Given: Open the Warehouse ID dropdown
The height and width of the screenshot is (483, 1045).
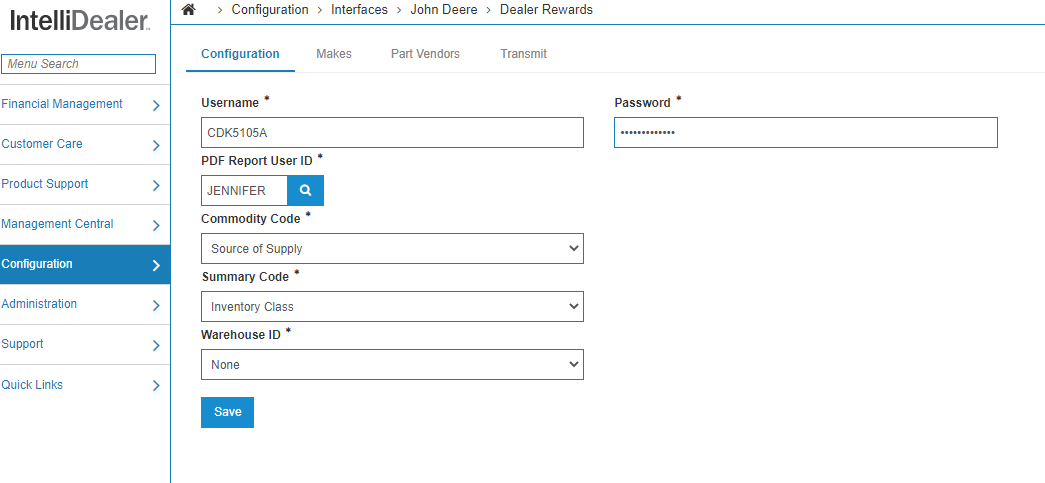Looking at the screenshot, I should click(x=392, y=365).
